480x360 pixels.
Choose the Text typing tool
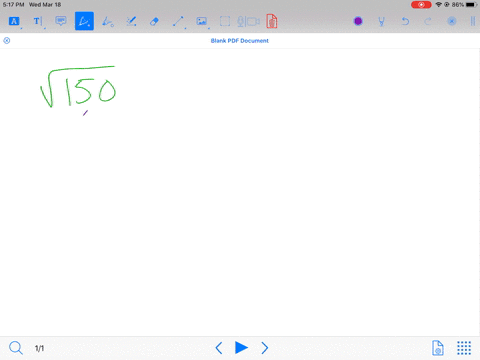(x=37, y=21)
